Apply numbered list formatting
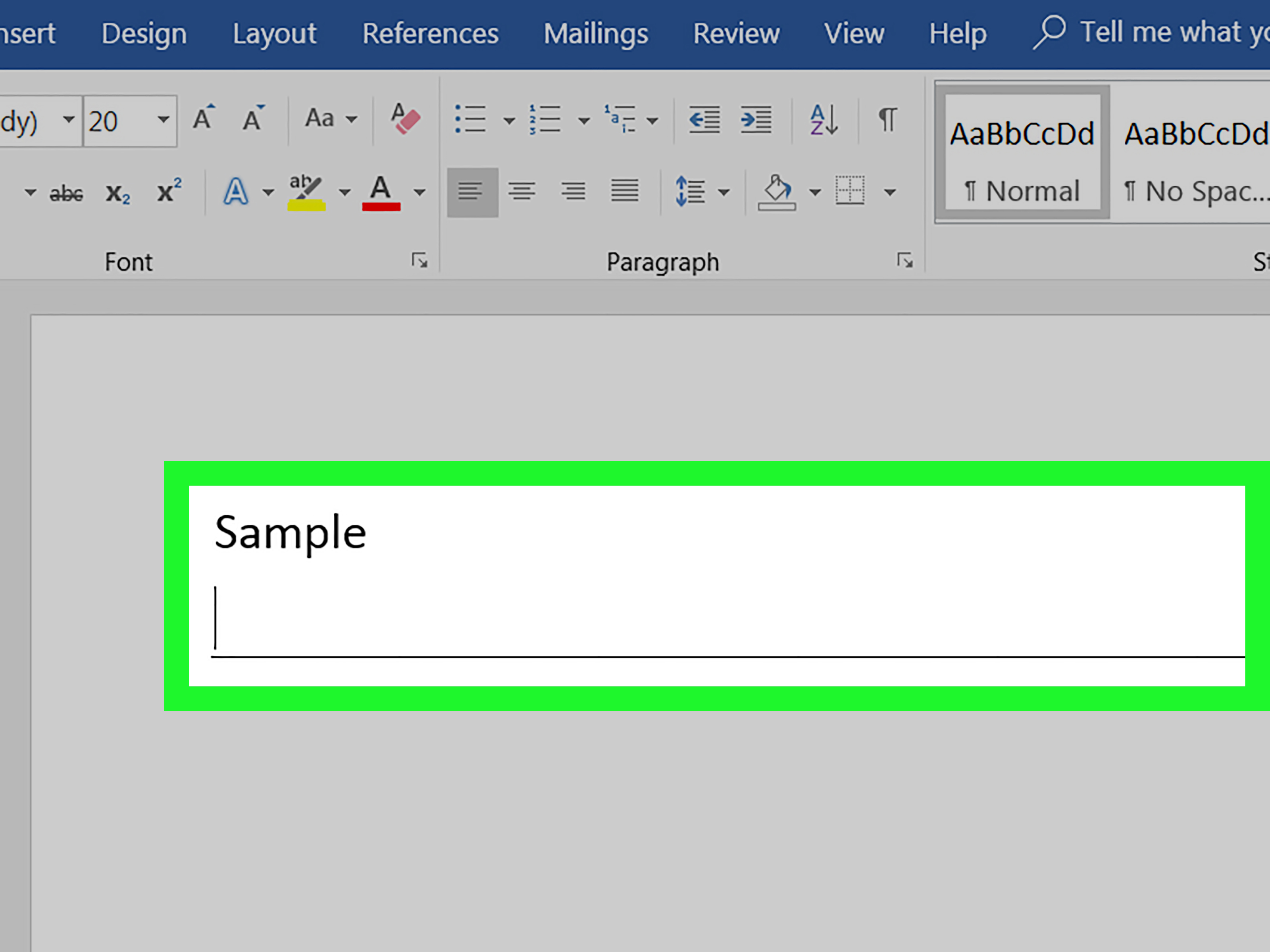1270x952 pixels. [x=544, y=119]
